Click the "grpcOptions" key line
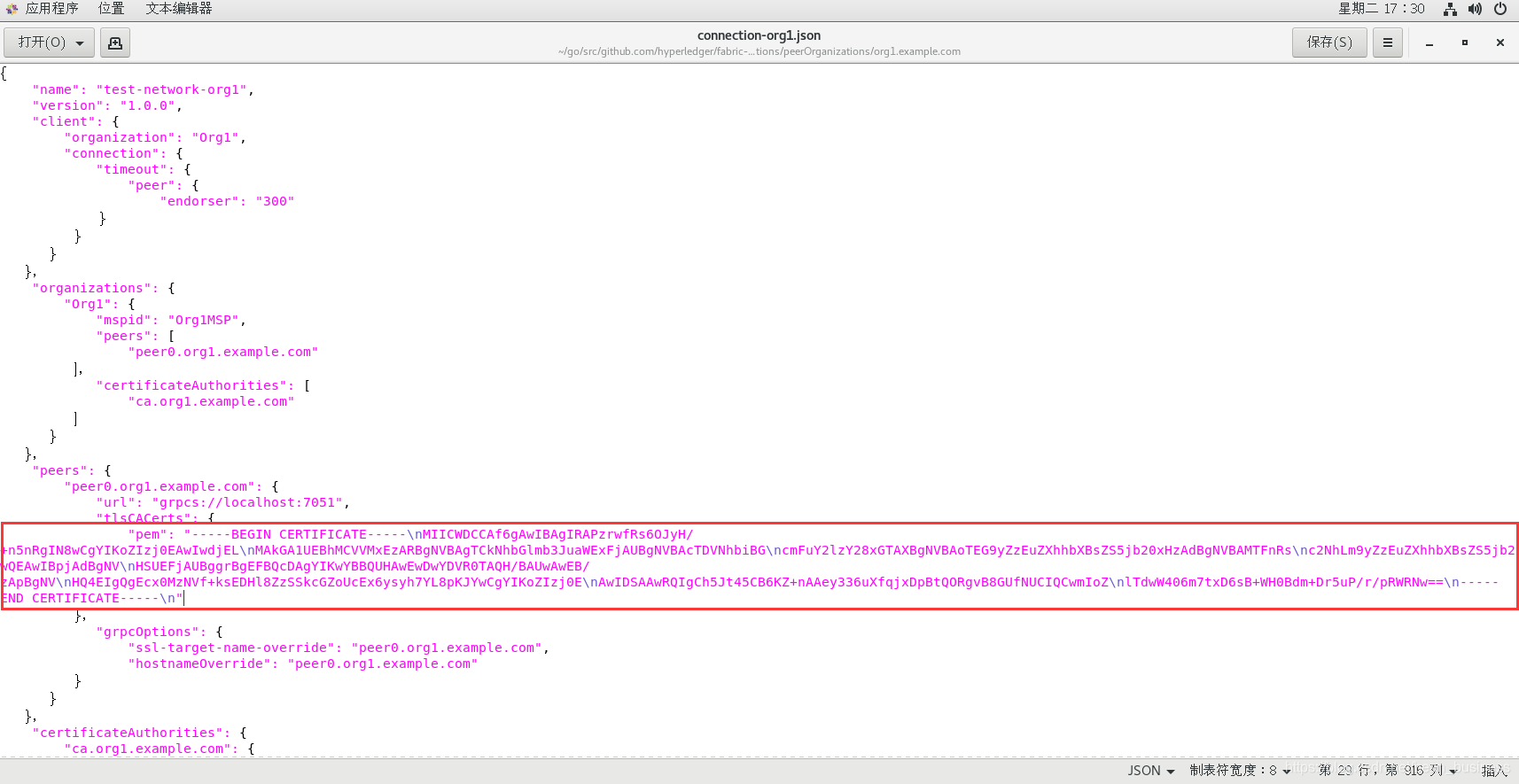Viewport: 1519px width, 784px height. 159,632
